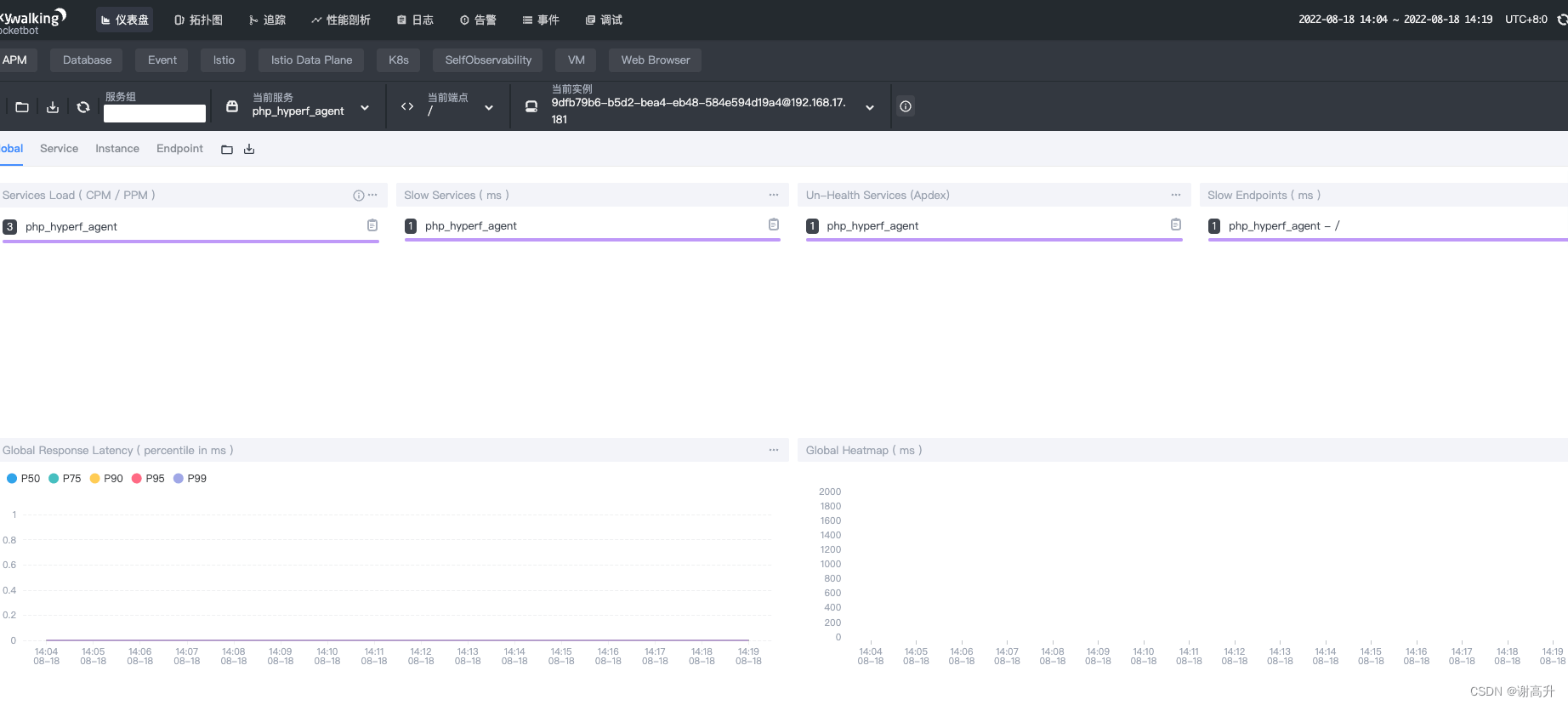
Task: Open the 调试 debug menu
Action: pyautogui.click(x=604, y=20)
